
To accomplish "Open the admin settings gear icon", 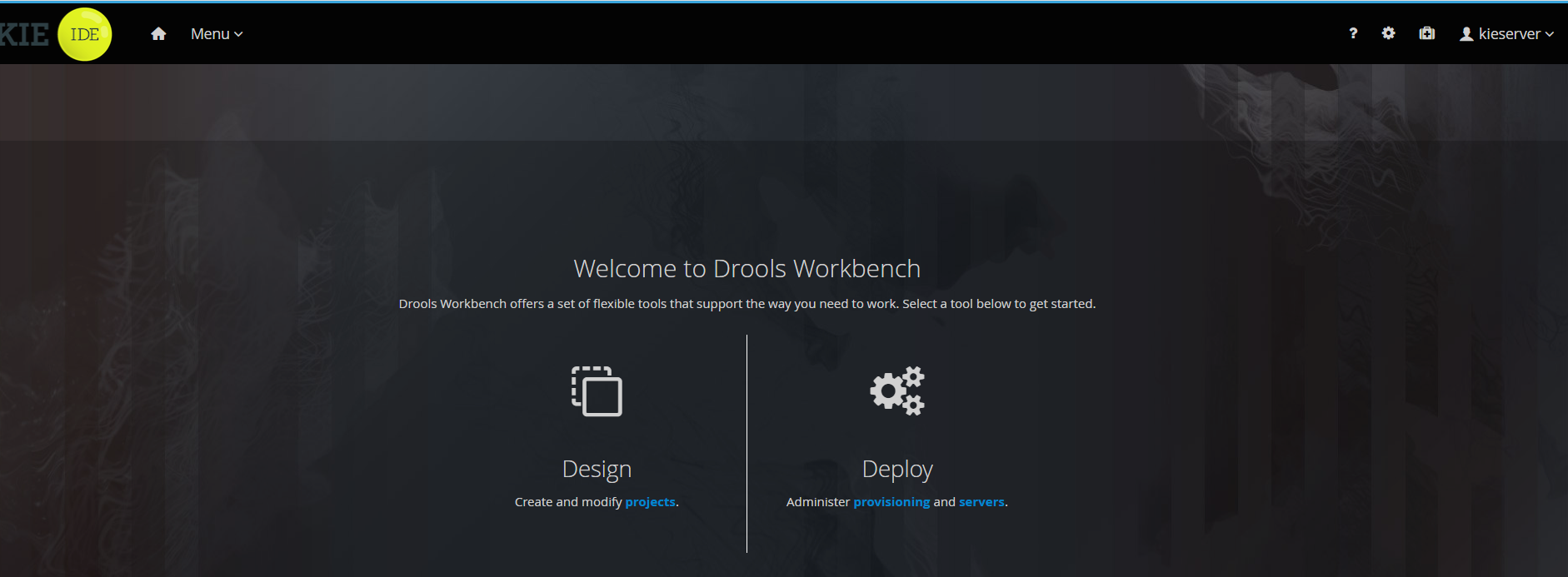I will pyautogui.click(x=1388, y=33).
